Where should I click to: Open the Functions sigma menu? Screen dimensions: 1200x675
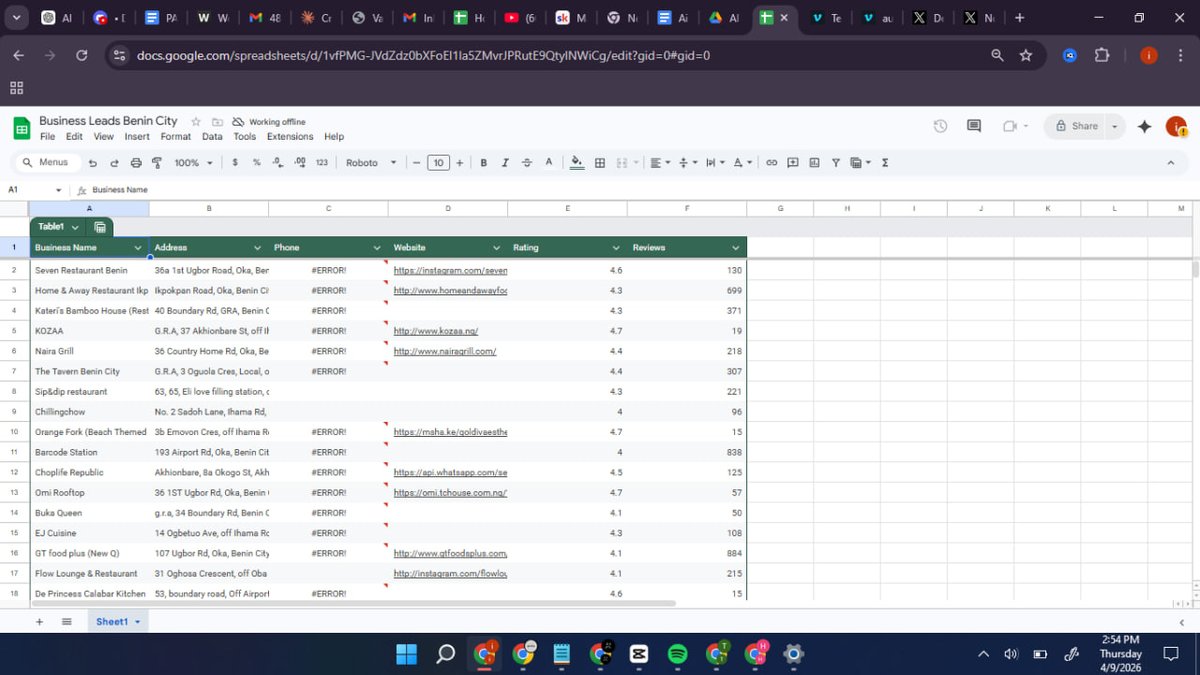pos(885,163)
